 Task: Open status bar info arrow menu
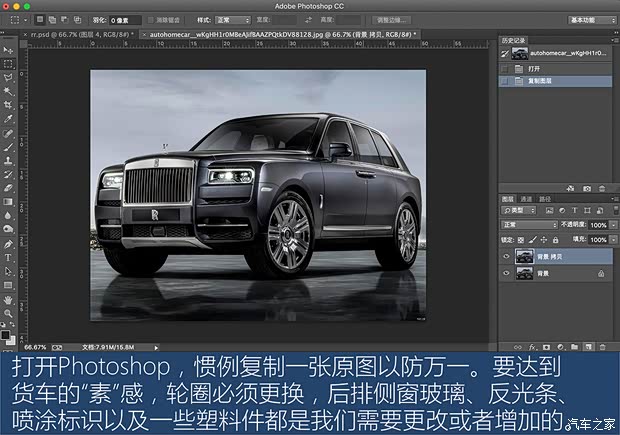click(156, 348)
